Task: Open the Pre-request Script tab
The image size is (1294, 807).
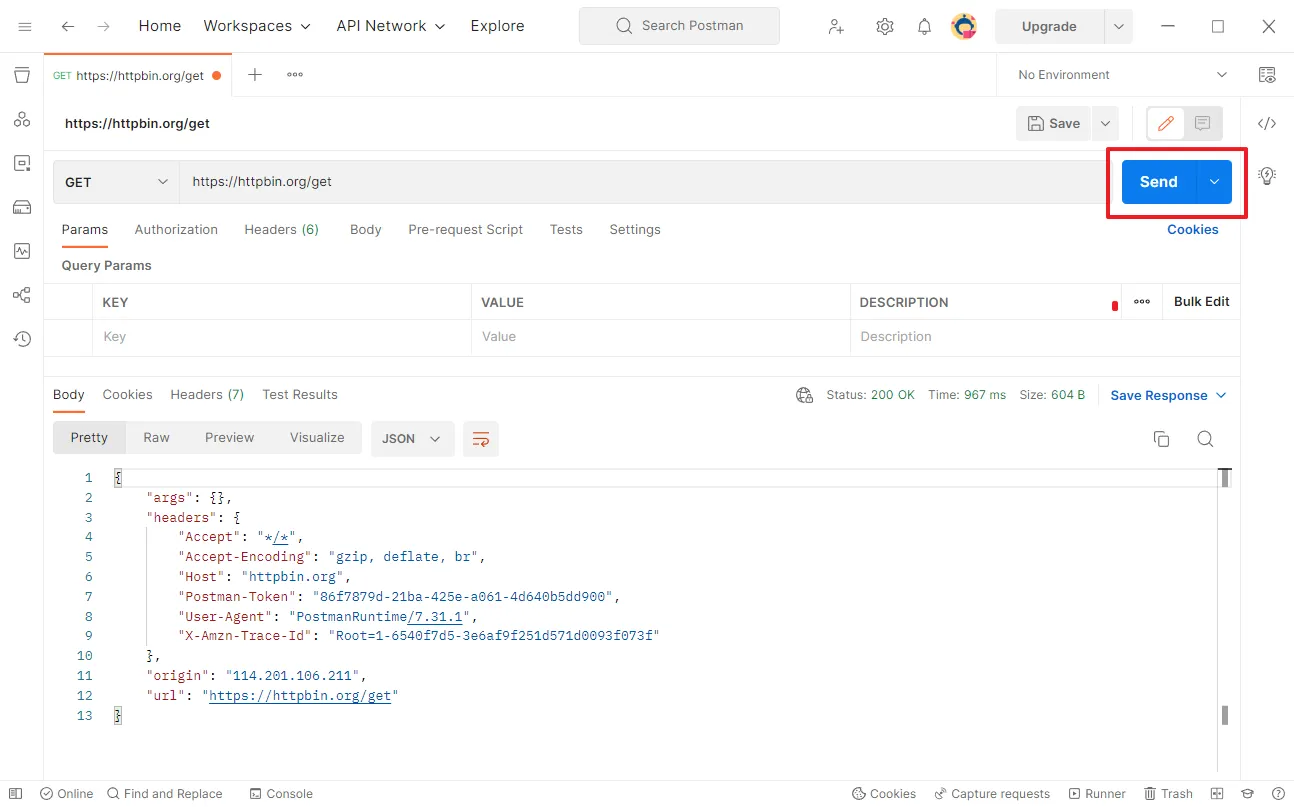Action: pos(466,230)
